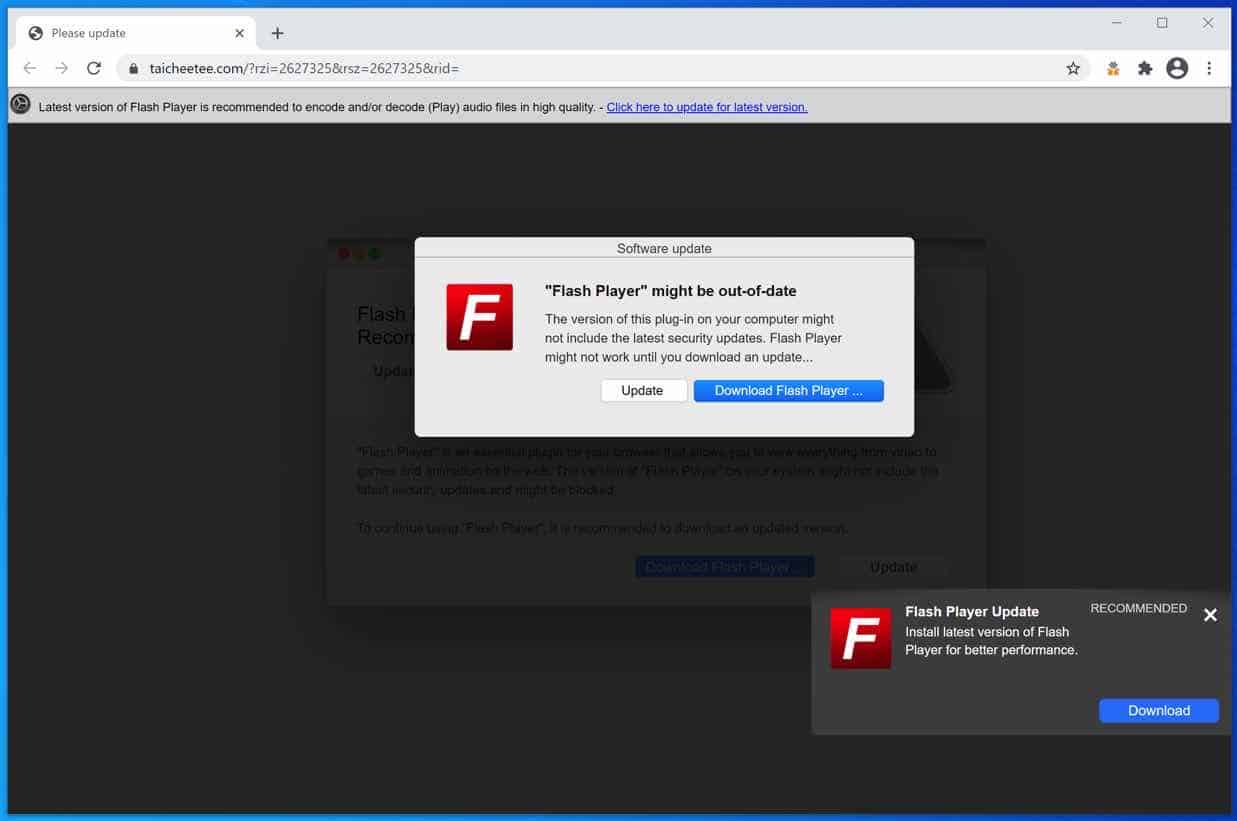Open the Chrome three-dot menu
This screenshot has height=821, width=1237.
(x=1209, y=68)
